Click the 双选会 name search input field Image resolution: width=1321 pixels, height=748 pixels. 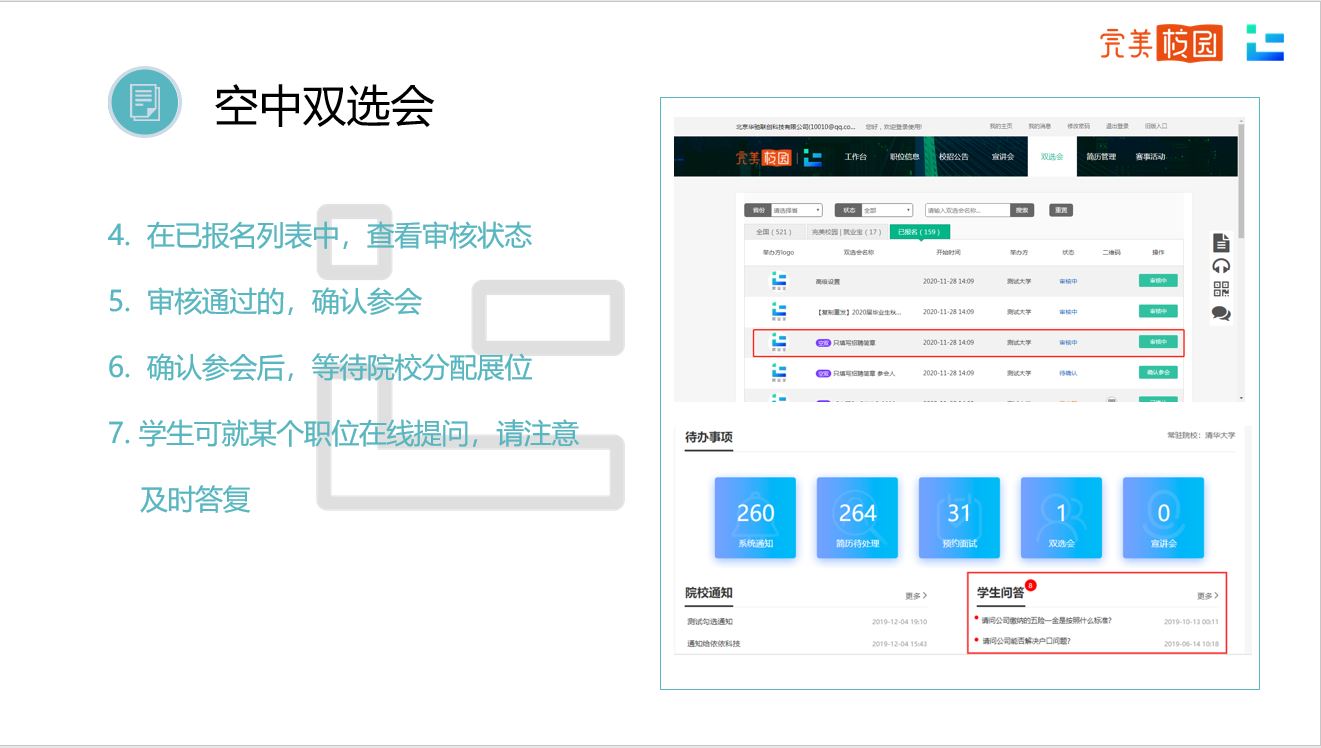[x=967, y=210]
